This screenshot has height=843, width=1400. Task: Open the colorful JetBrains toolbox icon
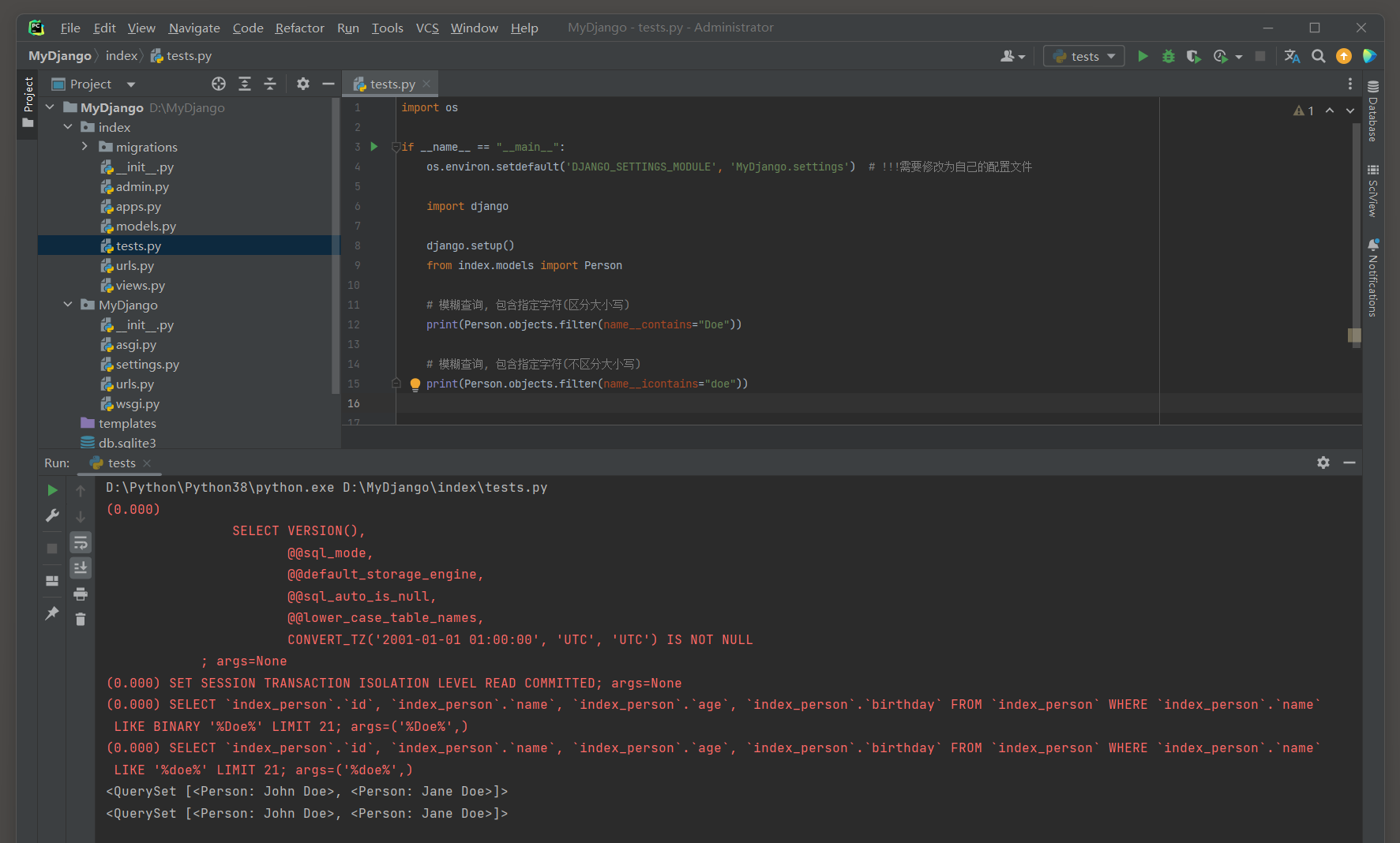[x=1369, y=56]
